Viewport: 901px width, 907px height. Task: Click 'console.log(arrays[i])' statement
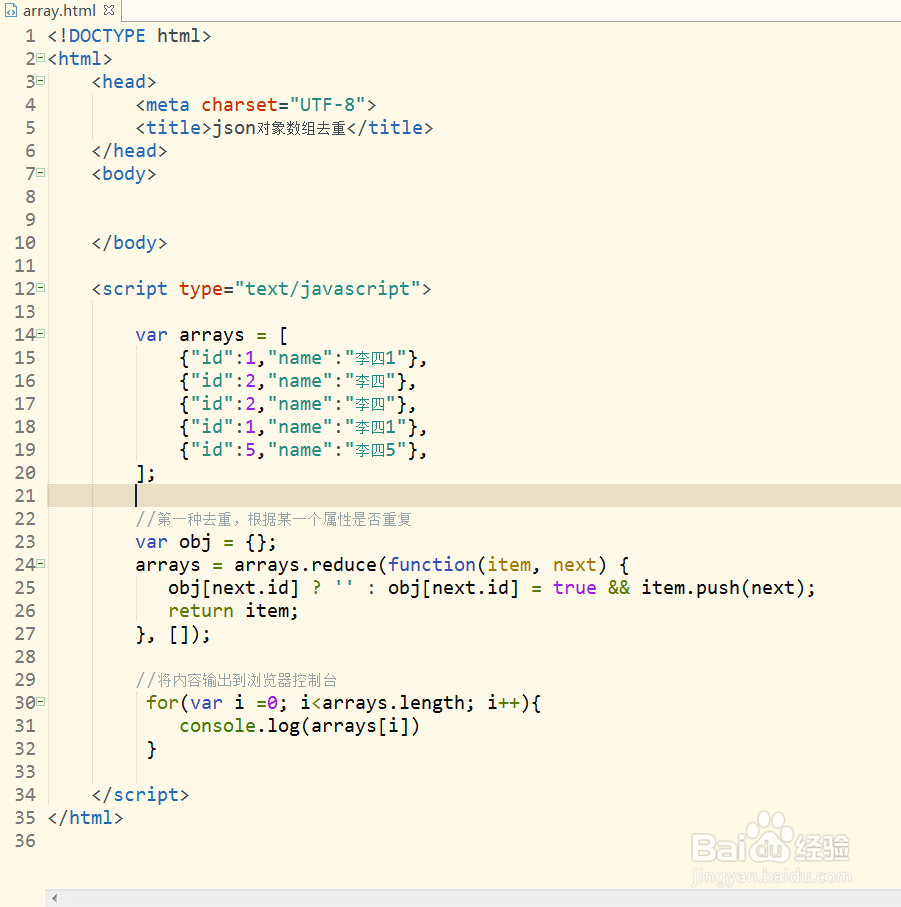coord(300,726)
